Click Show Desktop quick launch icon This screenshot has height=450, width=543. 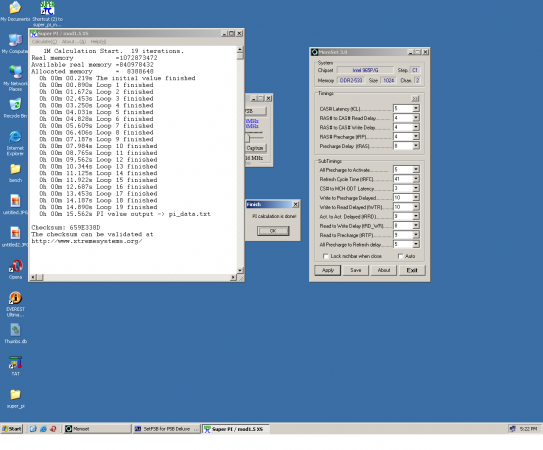33,429
